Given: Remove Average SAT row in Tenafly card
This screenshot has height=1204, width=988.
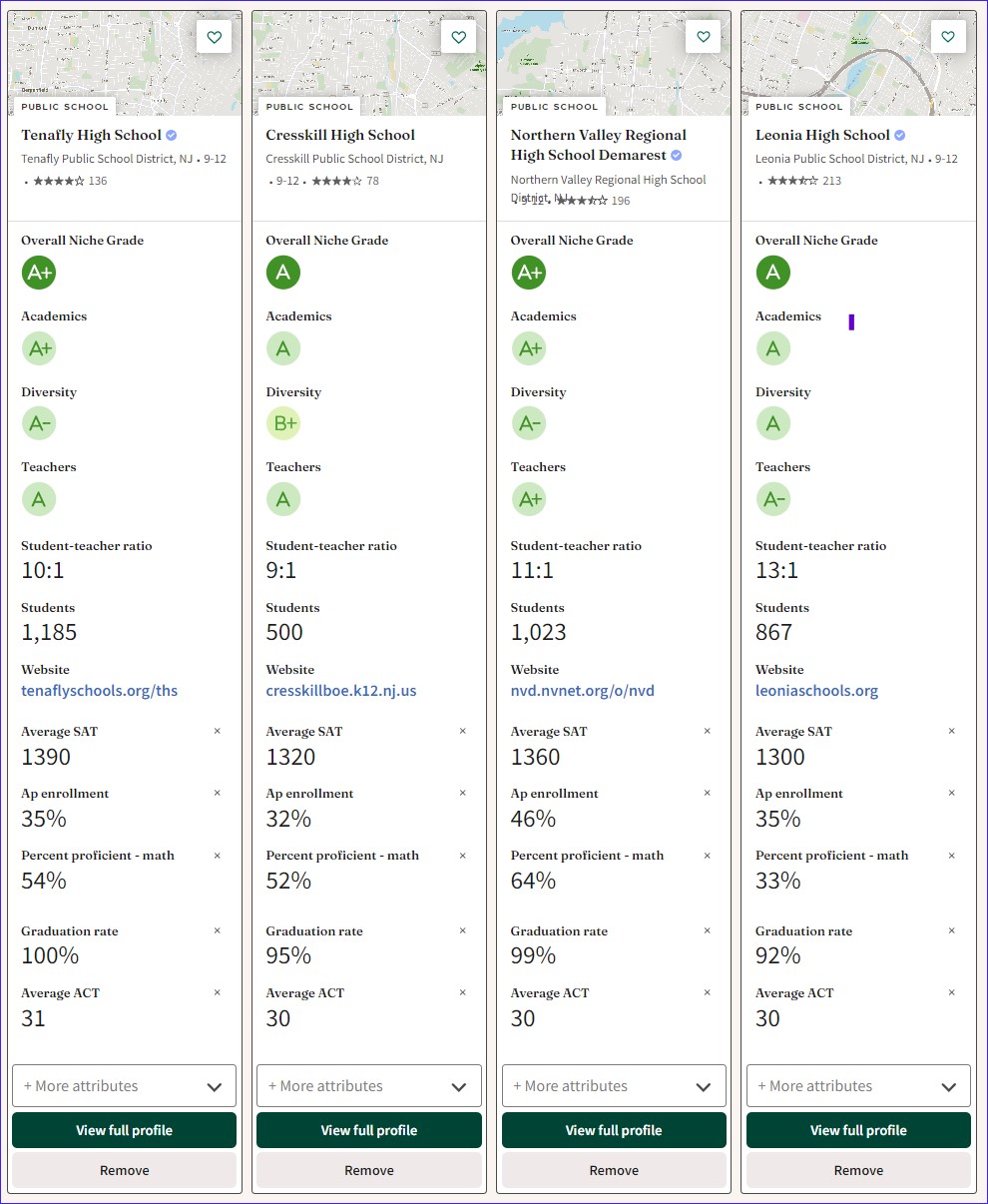Looking at the screenshot, I should [218, 732].
